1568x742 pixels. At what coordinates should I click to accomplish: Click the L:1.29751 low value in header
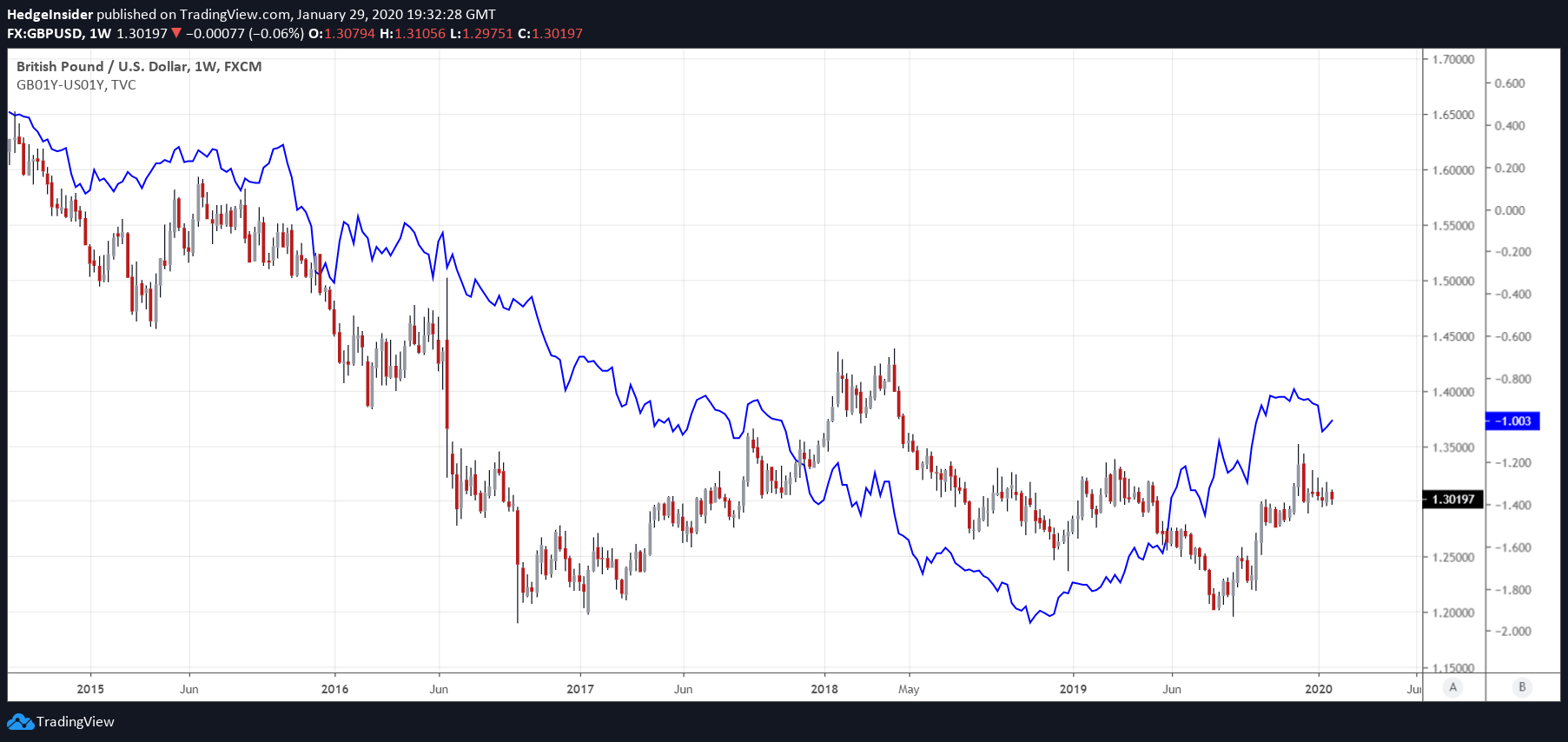tap(481, 34)
